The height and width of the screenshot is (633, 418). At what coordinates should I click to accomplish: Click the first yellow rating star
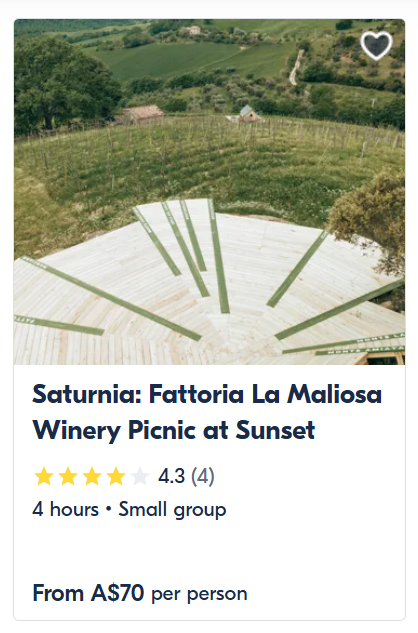point(44,476)
